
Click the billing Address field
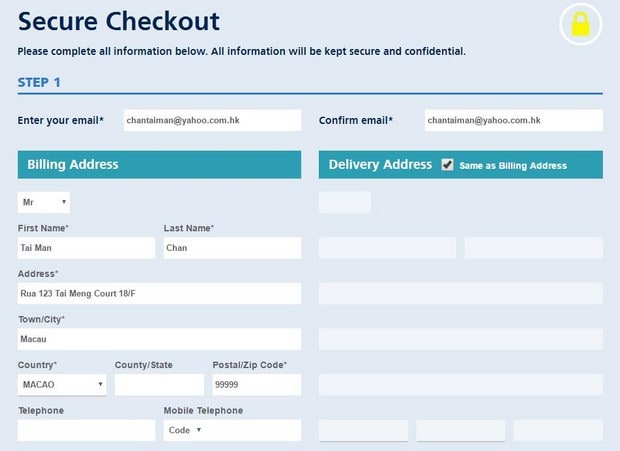[159, 293]
